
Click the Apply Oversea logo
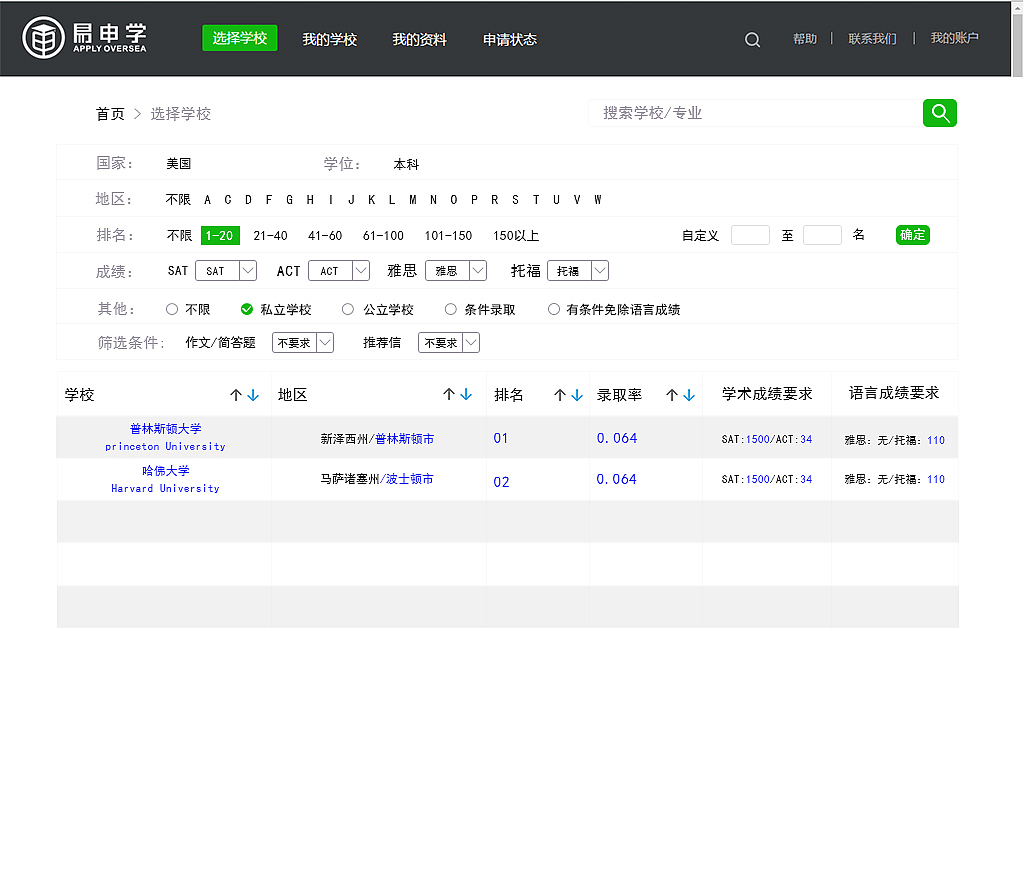[x=84, y=38]
